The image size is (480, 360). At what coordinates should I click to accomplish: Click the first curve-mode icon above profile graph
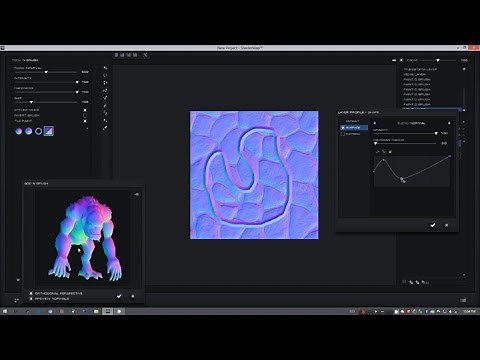(378, 152)
